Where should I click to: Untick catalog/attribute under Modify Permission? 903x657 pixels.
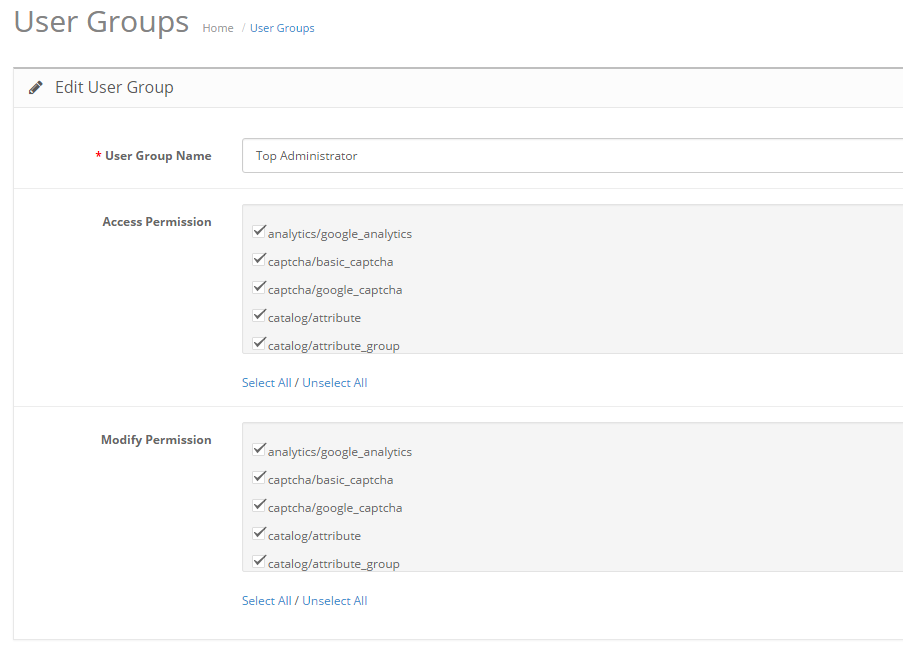(260, 534)
